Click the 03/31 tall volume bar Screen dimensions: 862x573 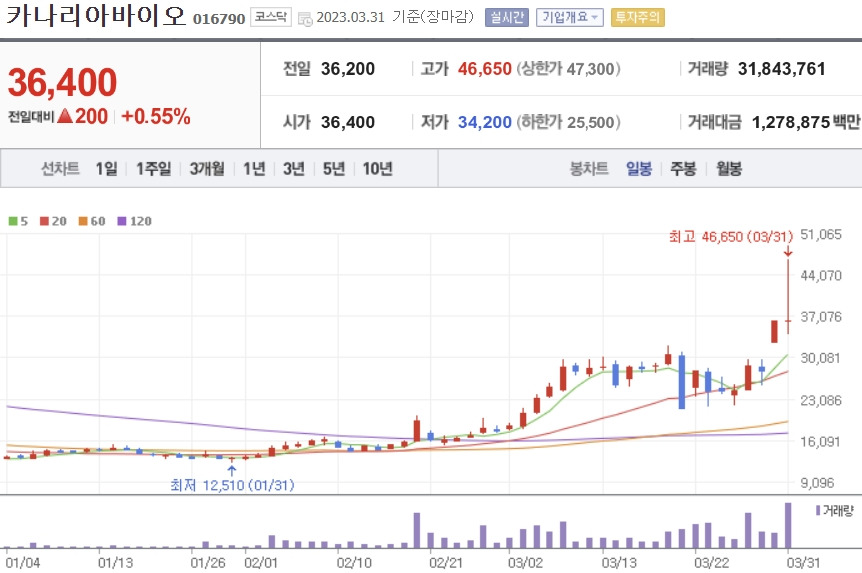pos(788,525)
